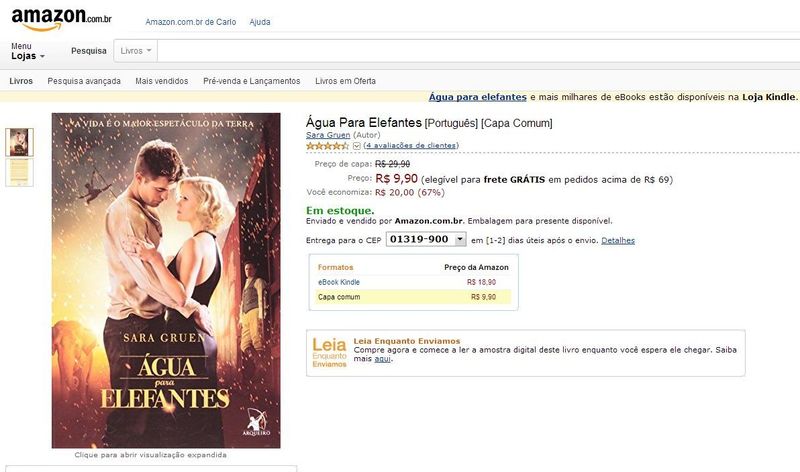Open Livros em Oferta section

345,81
